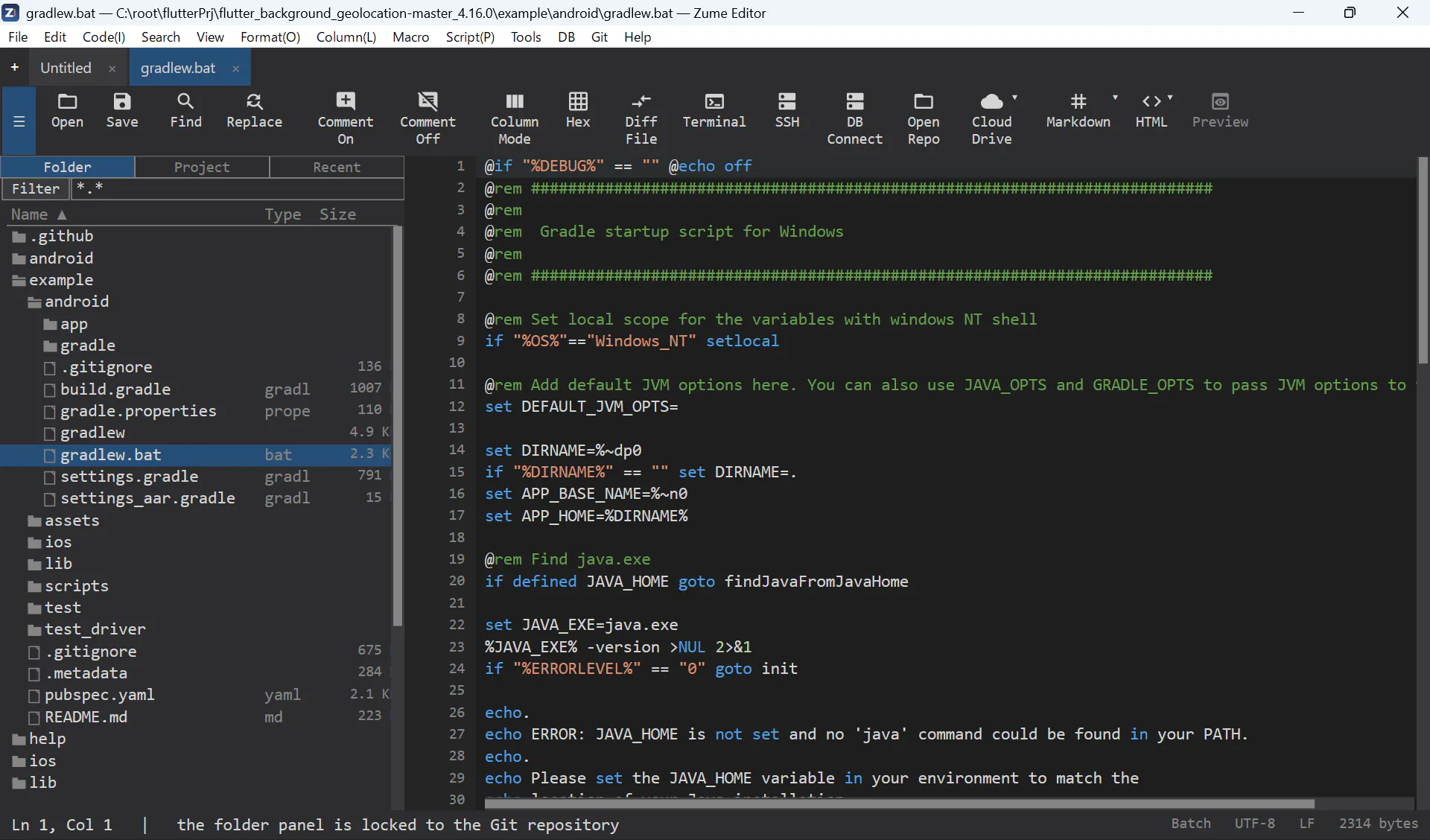This screenshot has height=840, width=1430.
Task: Sort file list by Name header
Action: tap(39, 214)
